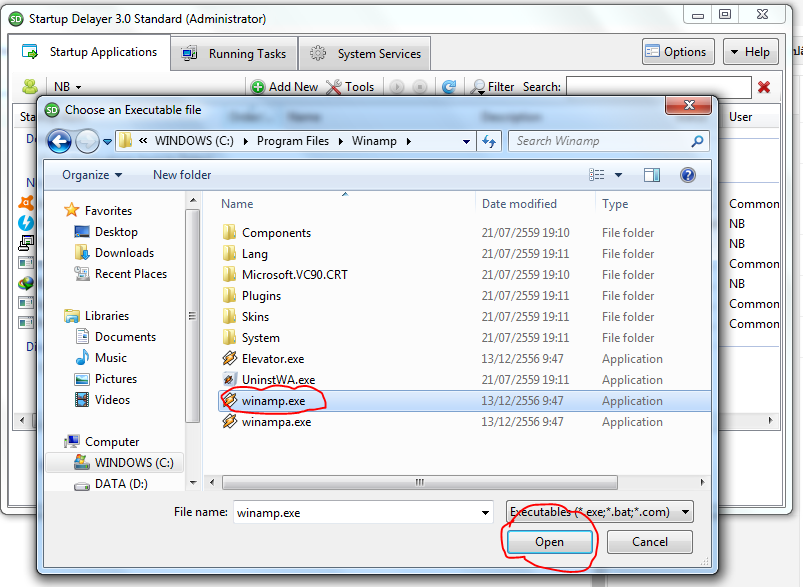
Task: Open the address bar previous locations dropdown
Action: [x=466, y=142]
